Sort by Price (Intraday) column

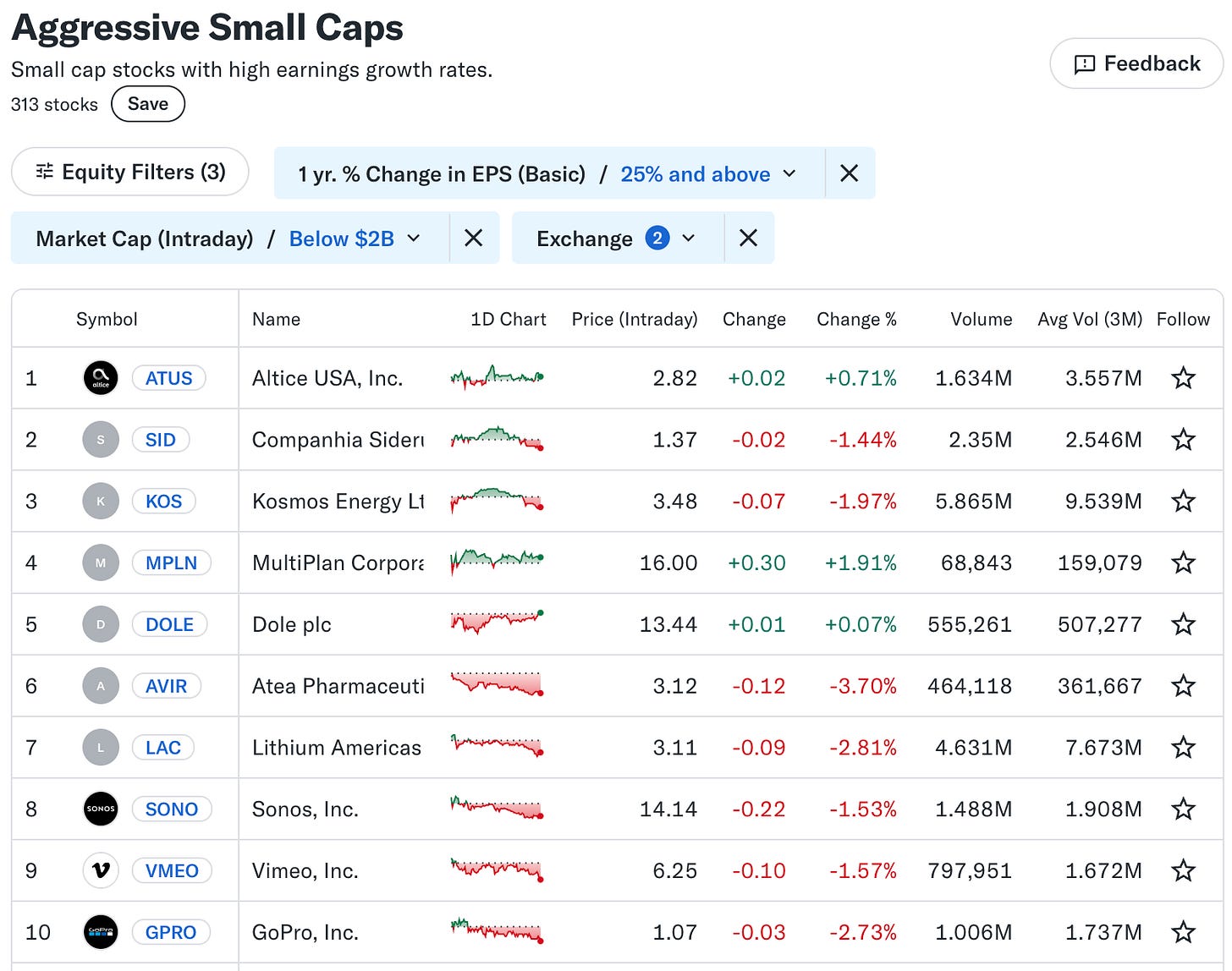(x=635, y=319)
